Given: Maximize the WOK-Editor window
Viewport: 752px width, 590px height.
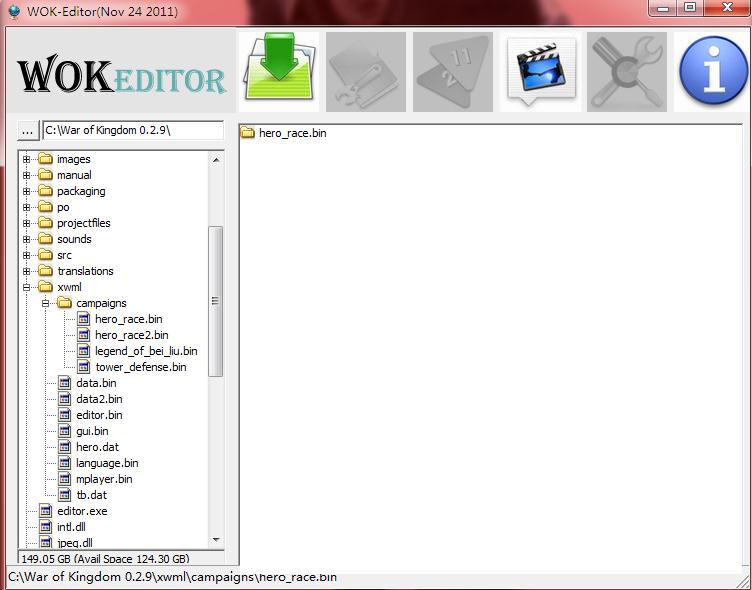Looking at the screenshot, I should [x=690, y=8].
